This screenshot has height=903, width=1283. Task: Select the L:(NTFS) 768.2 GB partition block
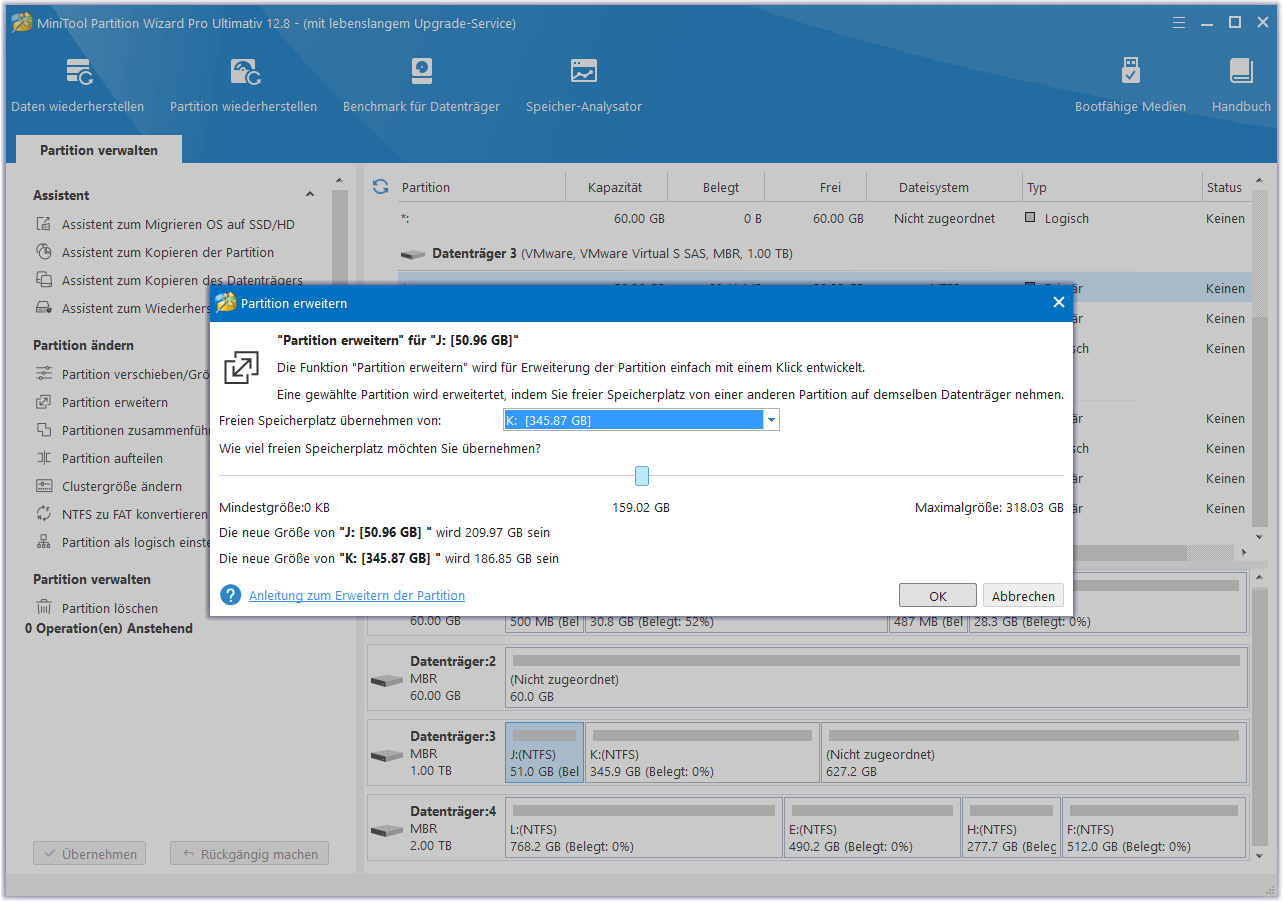tap(644, 828)
